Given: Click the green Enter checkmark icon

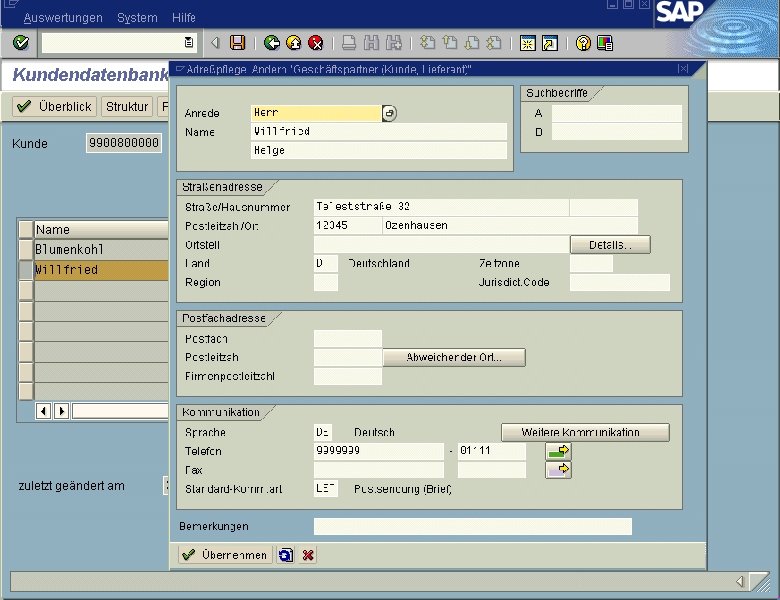Looking at the screenshot, I should click(21, 43).
